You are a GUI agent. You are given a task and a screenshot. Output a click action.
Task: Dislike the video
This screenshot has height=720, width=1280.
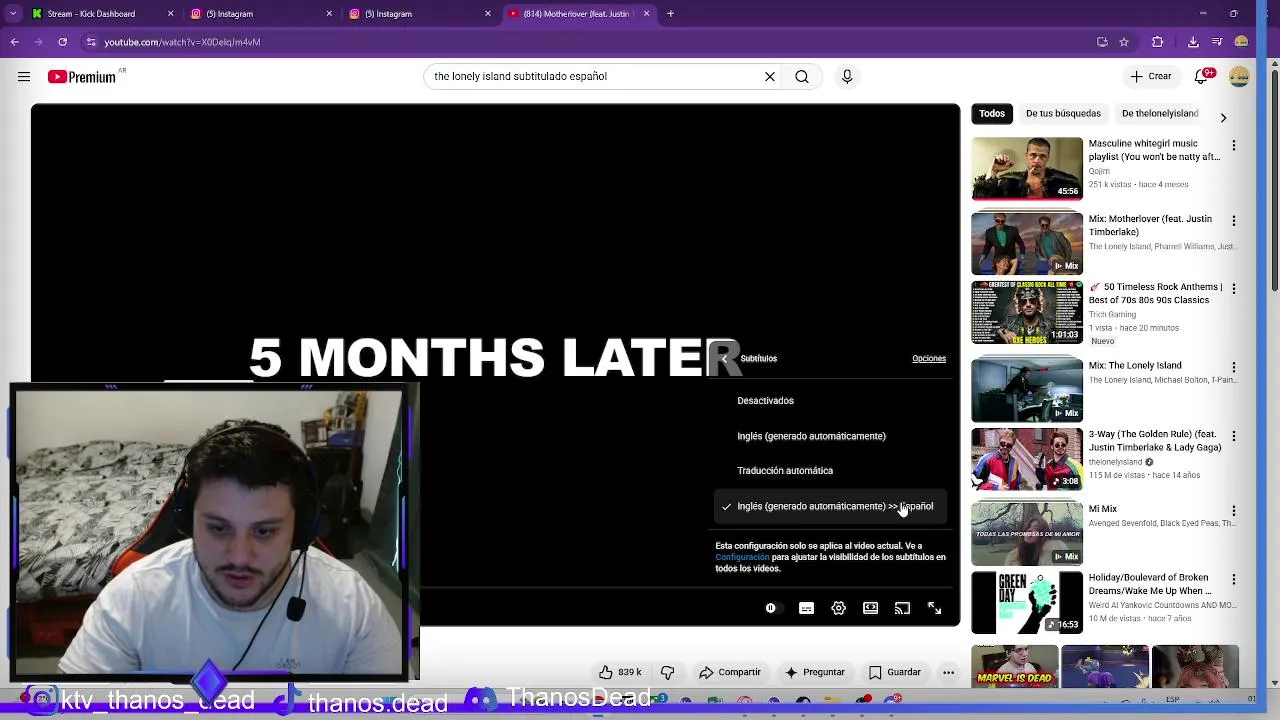(668, 672)
